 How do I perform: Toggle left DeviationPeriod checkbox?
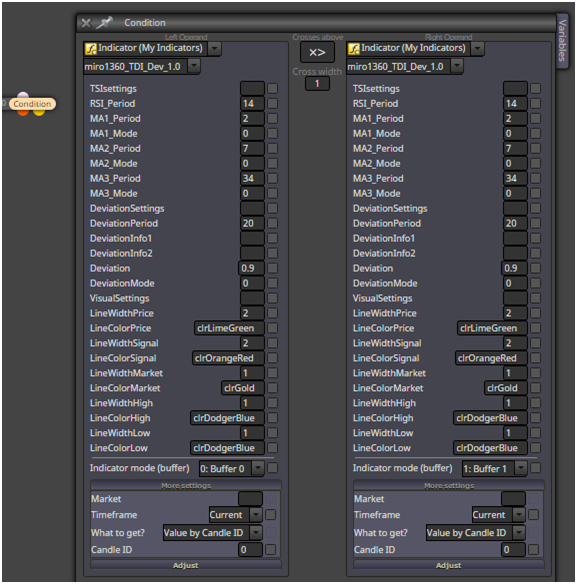tap(272, 223)
